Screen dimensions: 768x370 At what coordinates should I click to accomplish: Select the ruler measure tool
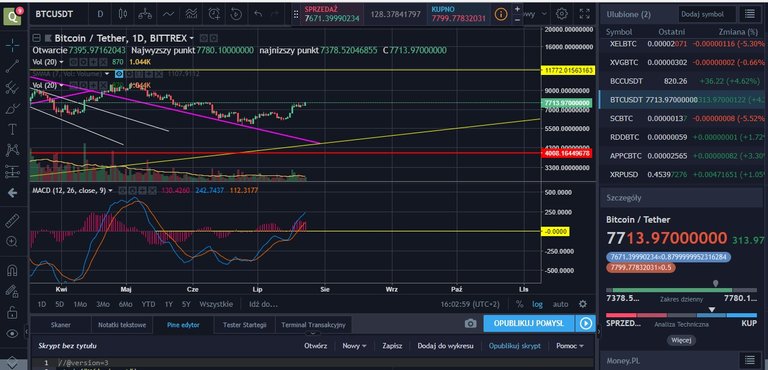tap(12, 221)
